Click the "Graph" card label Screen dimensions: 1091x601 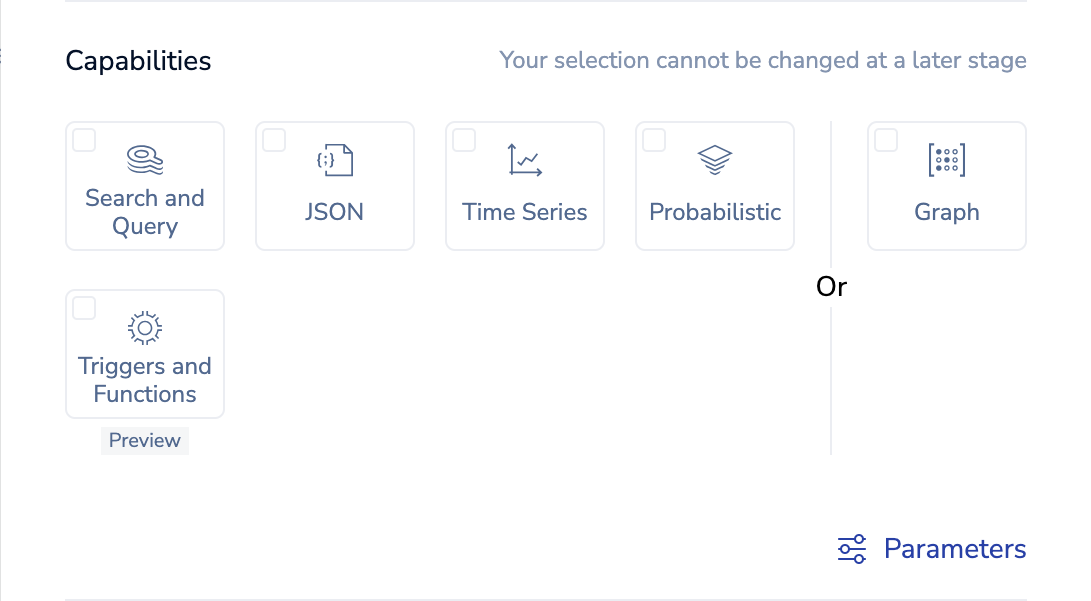pyautogui.click(x=947, y=212)
